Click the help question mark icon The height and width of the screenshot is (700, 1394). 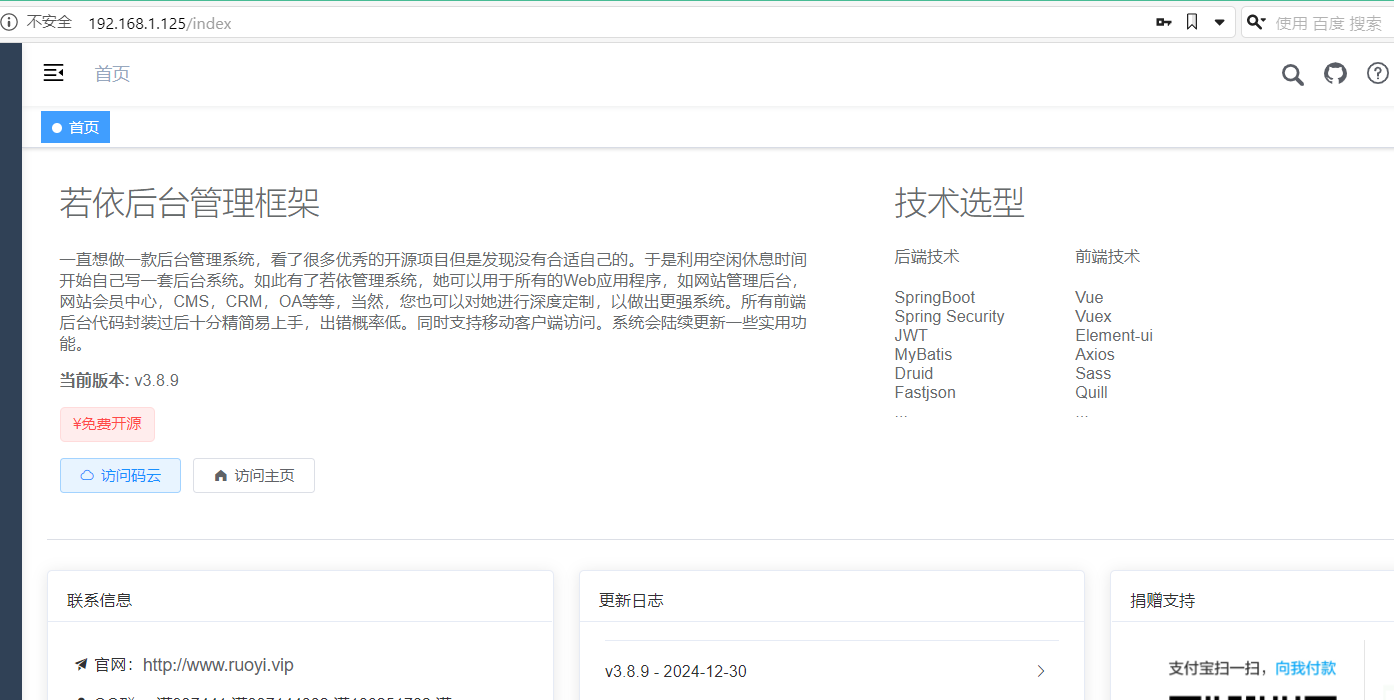[1377, 73]
